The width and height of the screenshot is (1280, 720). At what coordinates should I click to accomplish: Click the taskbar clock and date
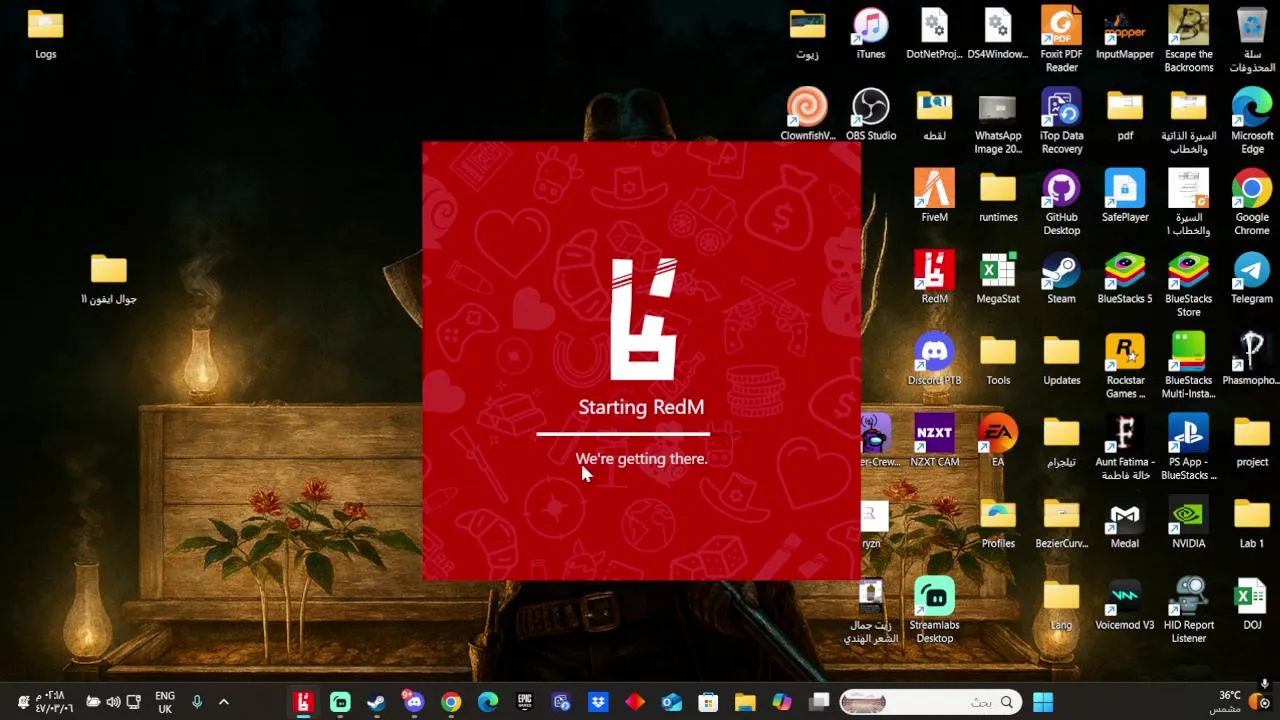[x=55, y=702]
